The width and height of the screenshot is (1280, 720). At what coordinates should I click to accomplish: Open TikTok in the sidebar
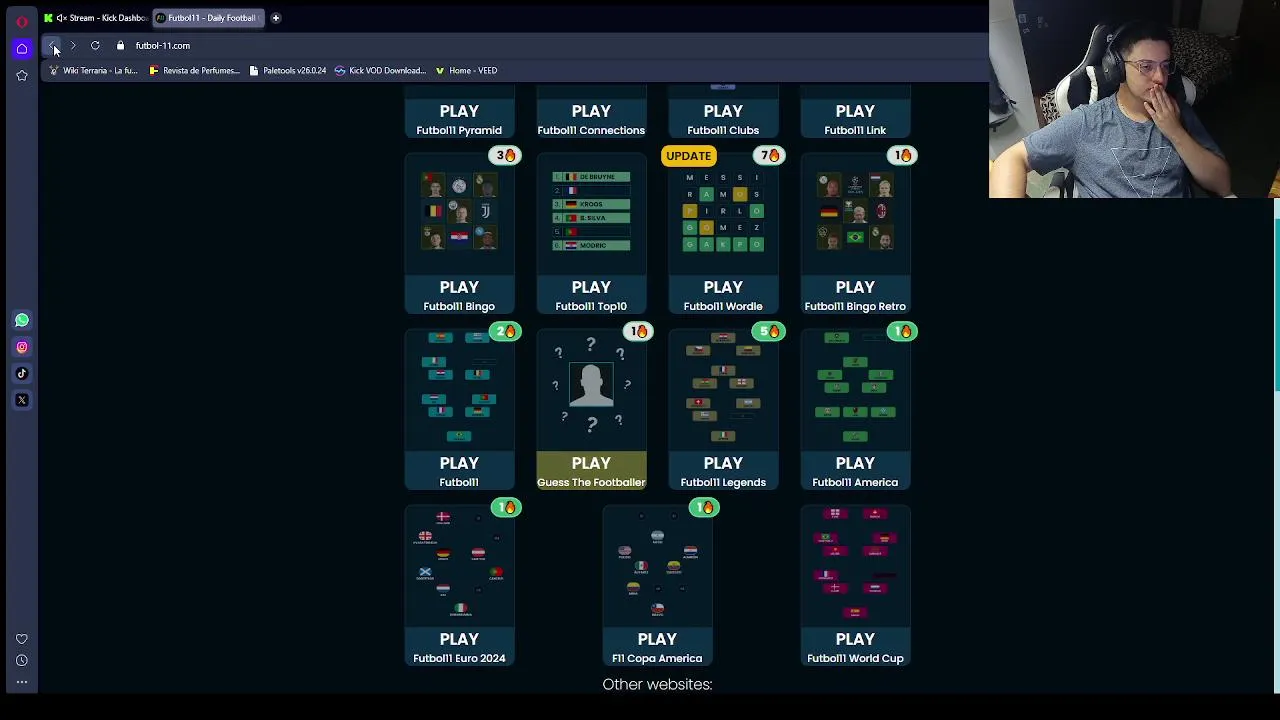22,373
